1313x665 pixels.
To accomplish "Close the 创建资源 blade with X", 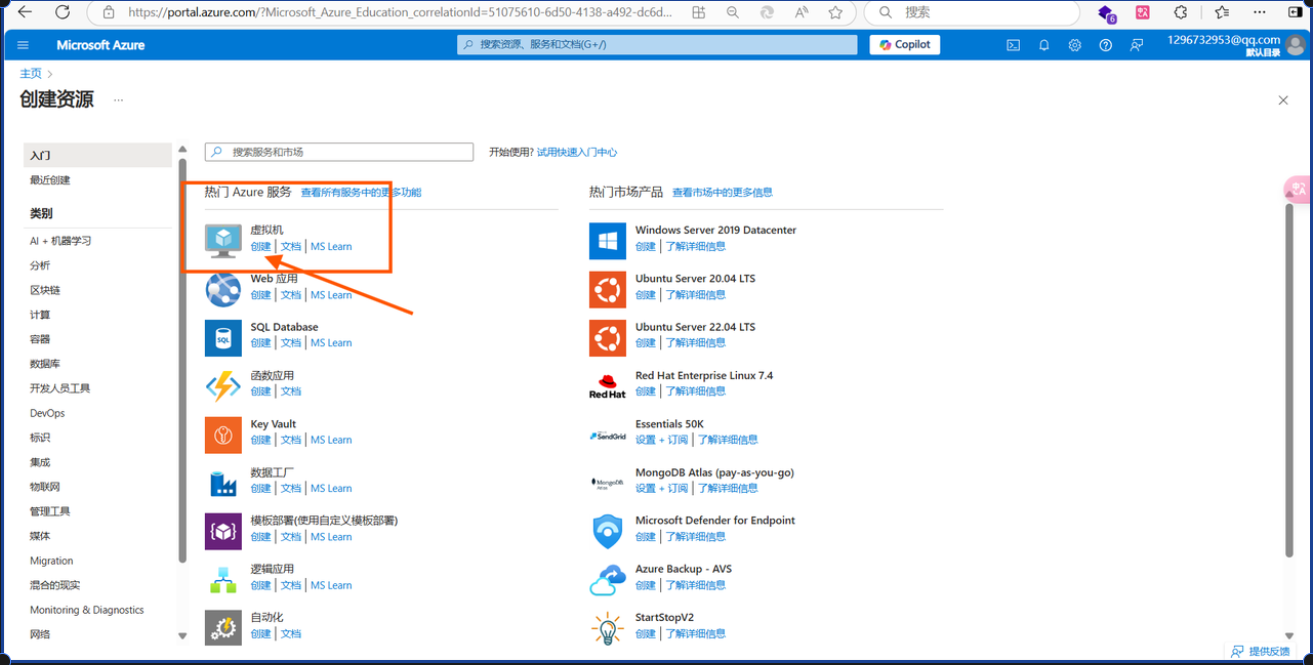I will click(1283, 100).
